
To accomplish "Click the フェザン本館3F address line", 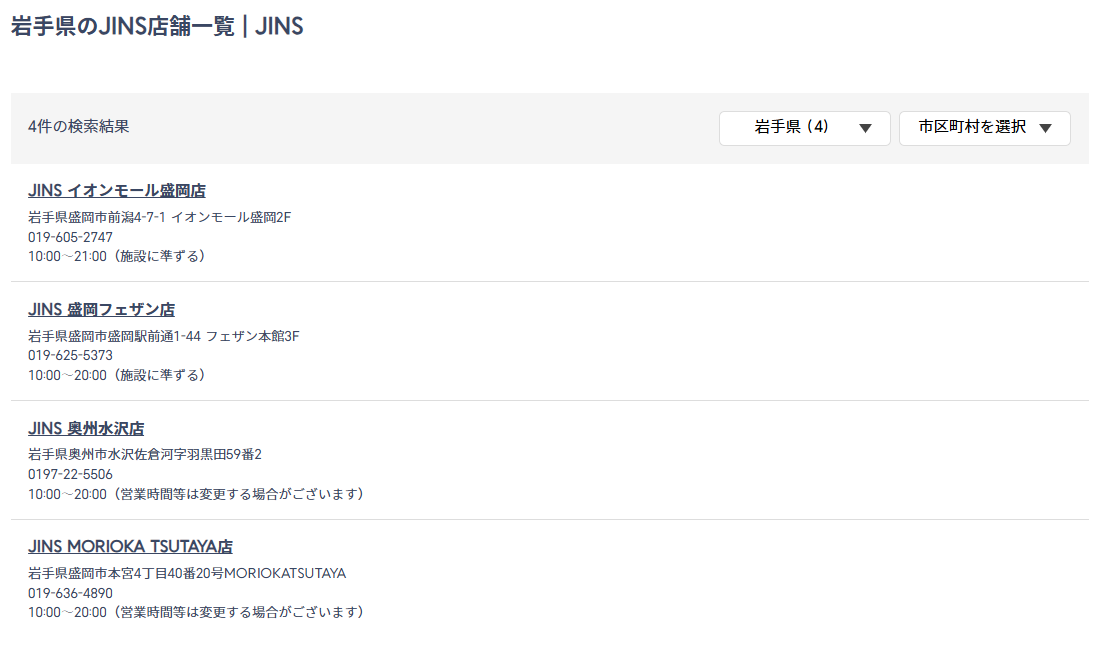I will 163,336.
